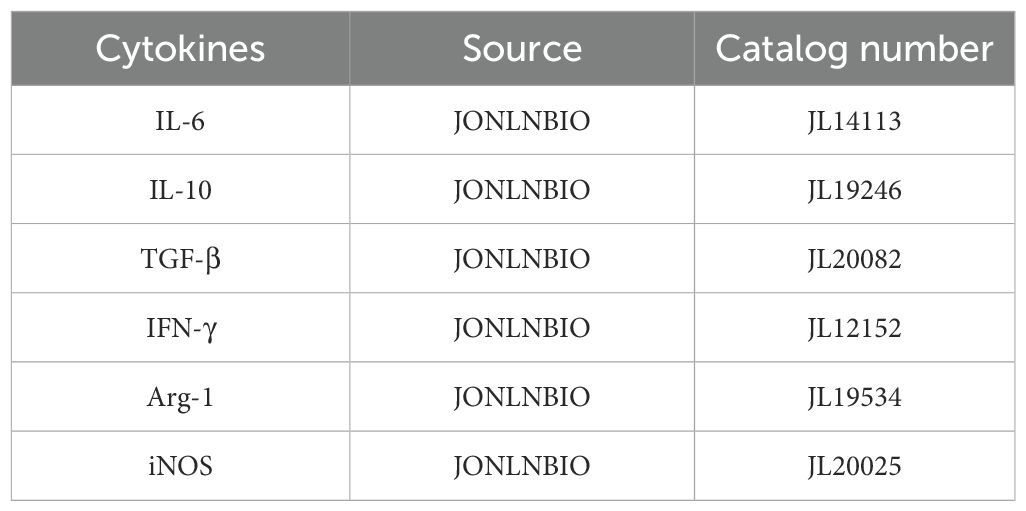This screenshot has width=1026, height=511.
Task: Select catalog number JL19534
Action: click(x=854, y=397)
